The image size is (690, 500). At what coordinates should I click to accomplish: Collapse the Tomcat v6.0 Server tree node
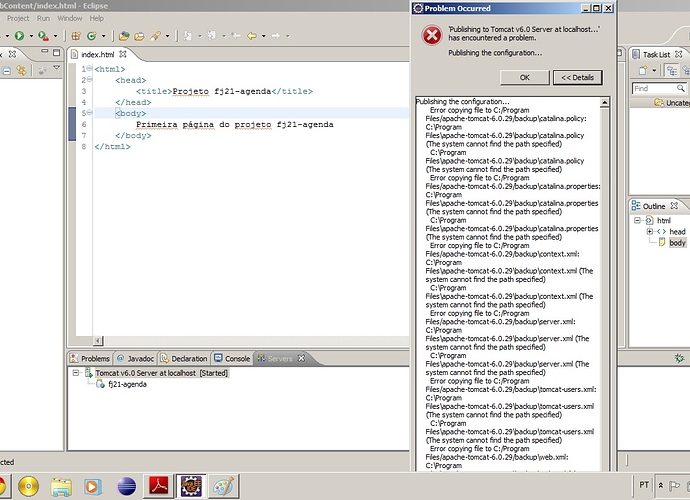tap(76, 373)
